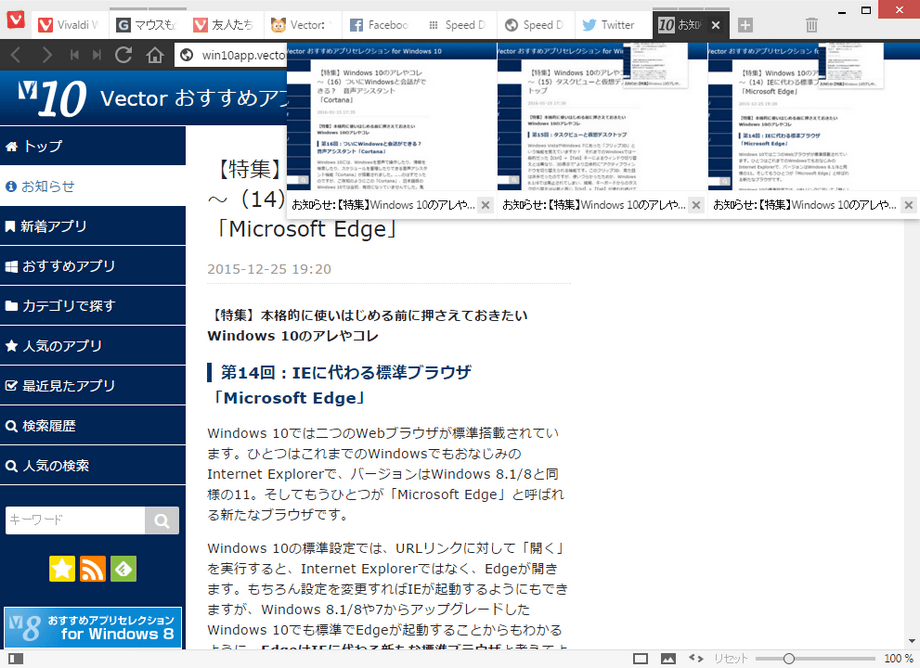This screenshot has width=920, height=668.
Task: Open 検索履歴 in the site menu
Action: pyautogui.click(x=93, y=425)
